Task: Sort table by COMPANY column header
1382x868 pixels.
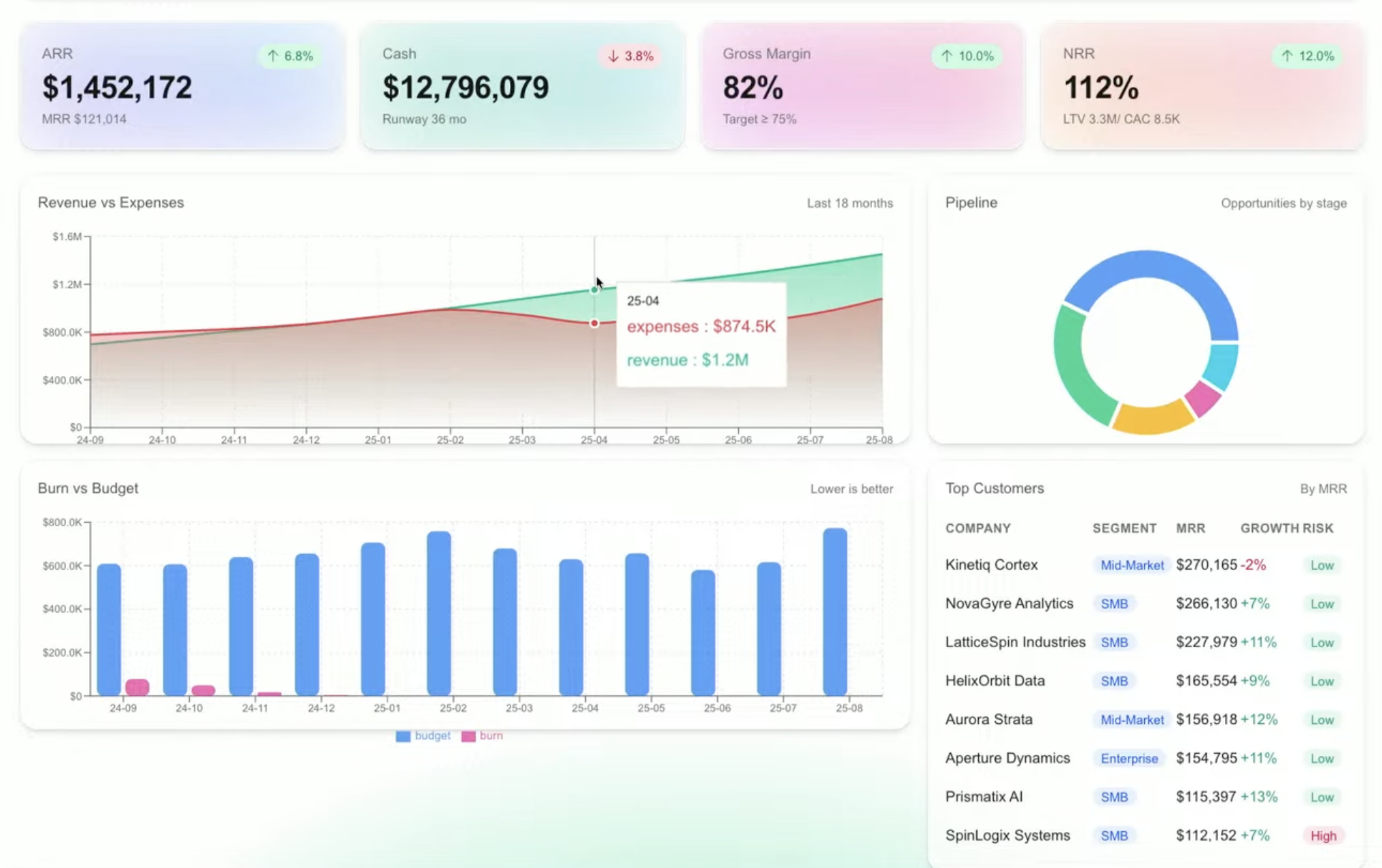Action: tap(978, 528)
